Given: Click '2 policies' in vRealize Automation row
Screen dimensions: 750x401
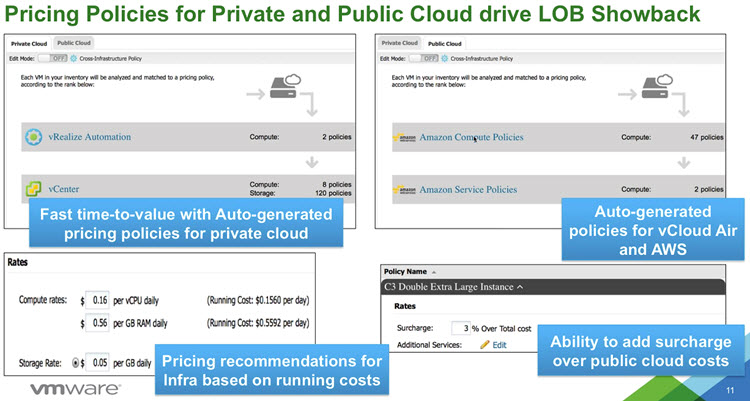Looking at the screenshot, I should [x=337, y=137].
